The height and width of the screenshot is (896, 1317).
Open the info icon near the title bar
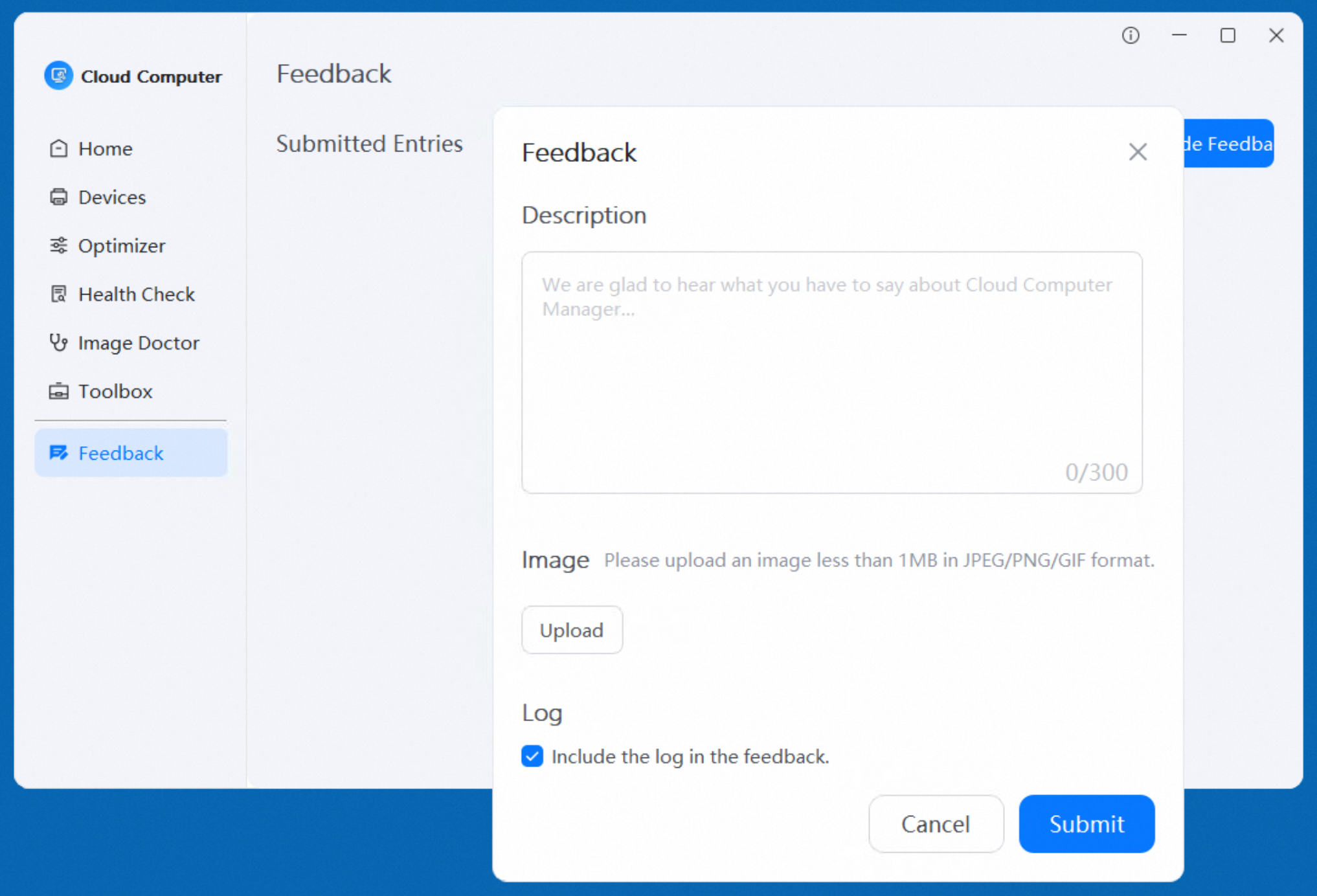[1130, 36]
